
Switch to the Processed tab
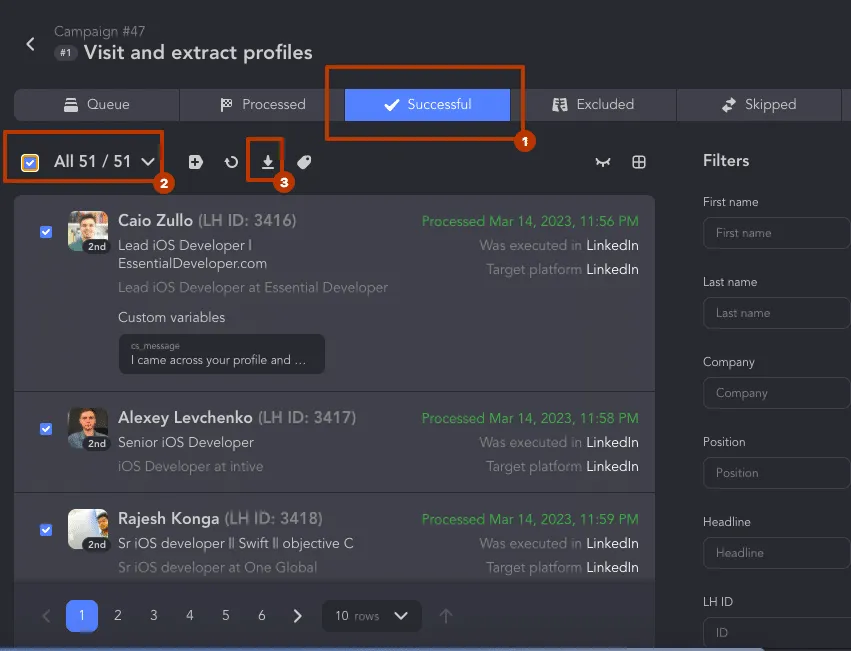coord(262,104)
